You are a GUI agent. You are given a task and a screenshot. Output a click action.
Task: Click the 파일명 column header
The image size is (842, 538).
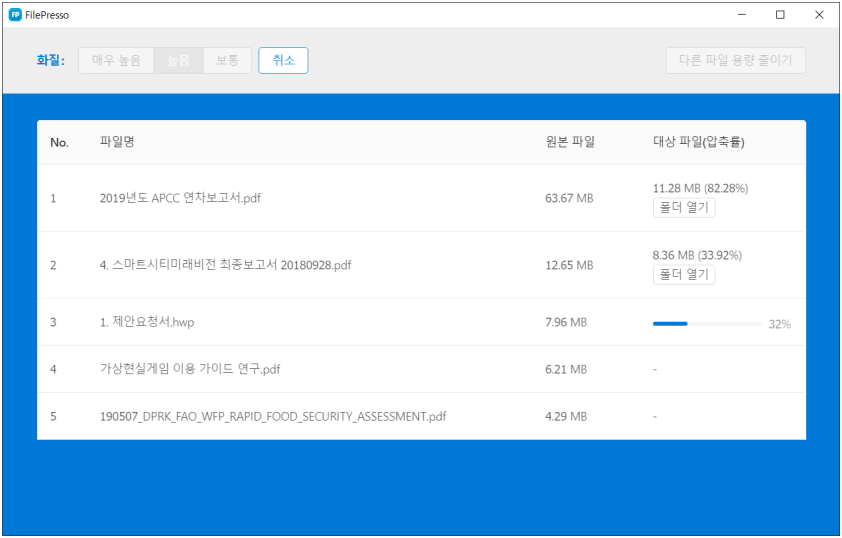tap(117, 142)
